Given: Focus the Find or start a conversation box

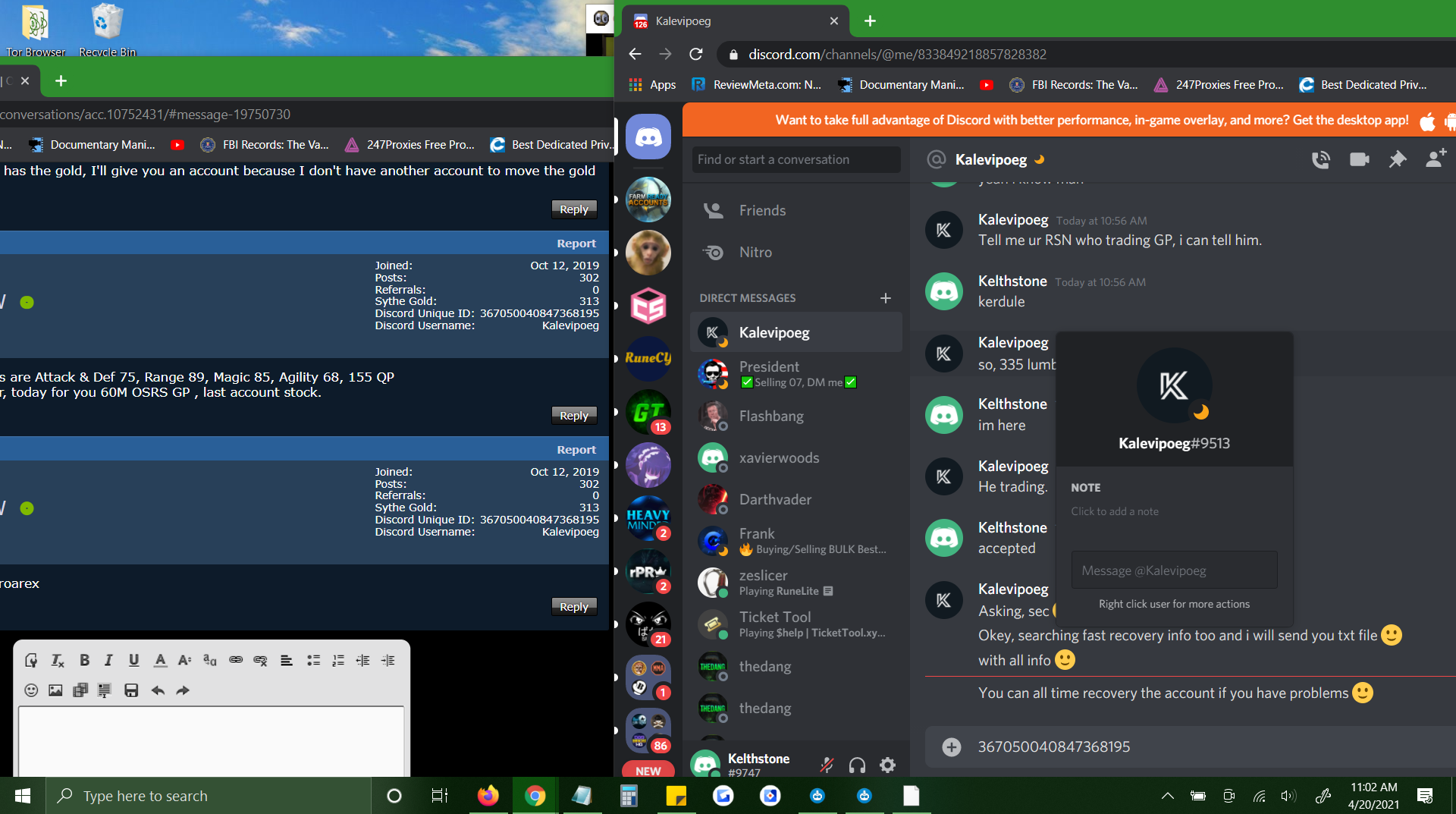Looking at the screenshot, I should [796, 159].
